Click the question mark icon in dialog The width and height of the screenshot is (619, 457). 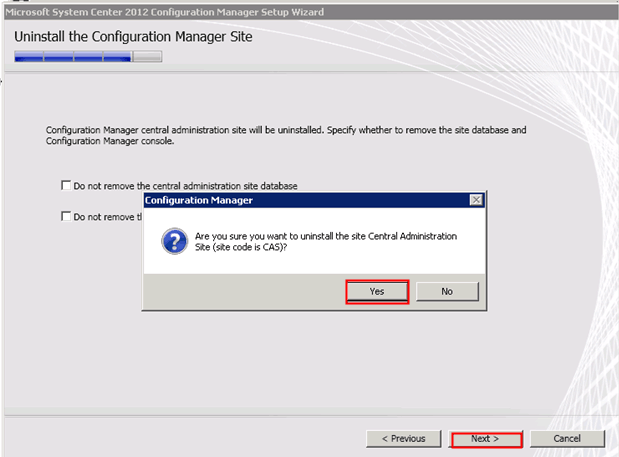pos(174,241)
